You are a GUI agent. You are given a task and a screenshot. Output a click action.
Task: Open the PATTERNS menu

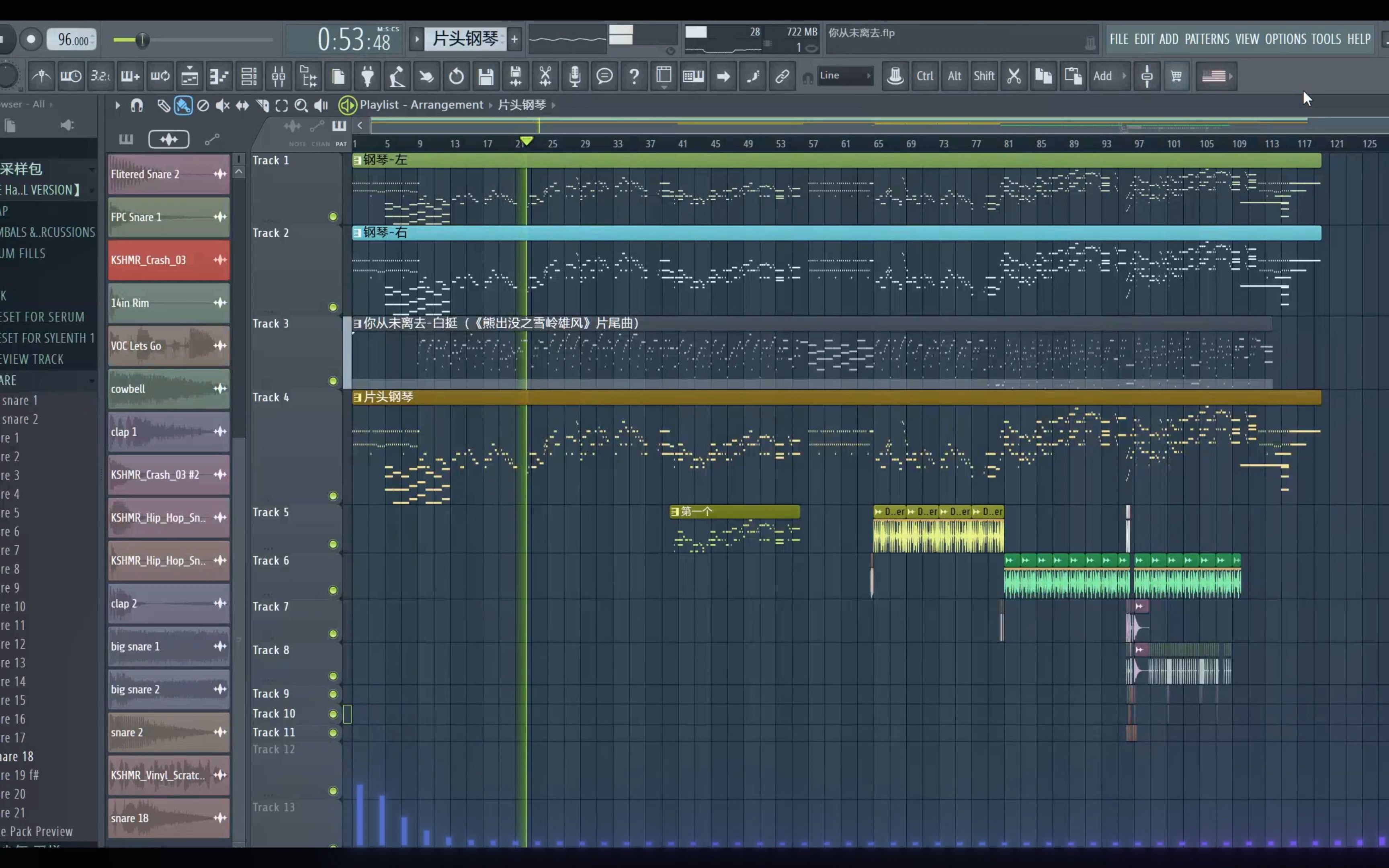tap(1207, 39)
